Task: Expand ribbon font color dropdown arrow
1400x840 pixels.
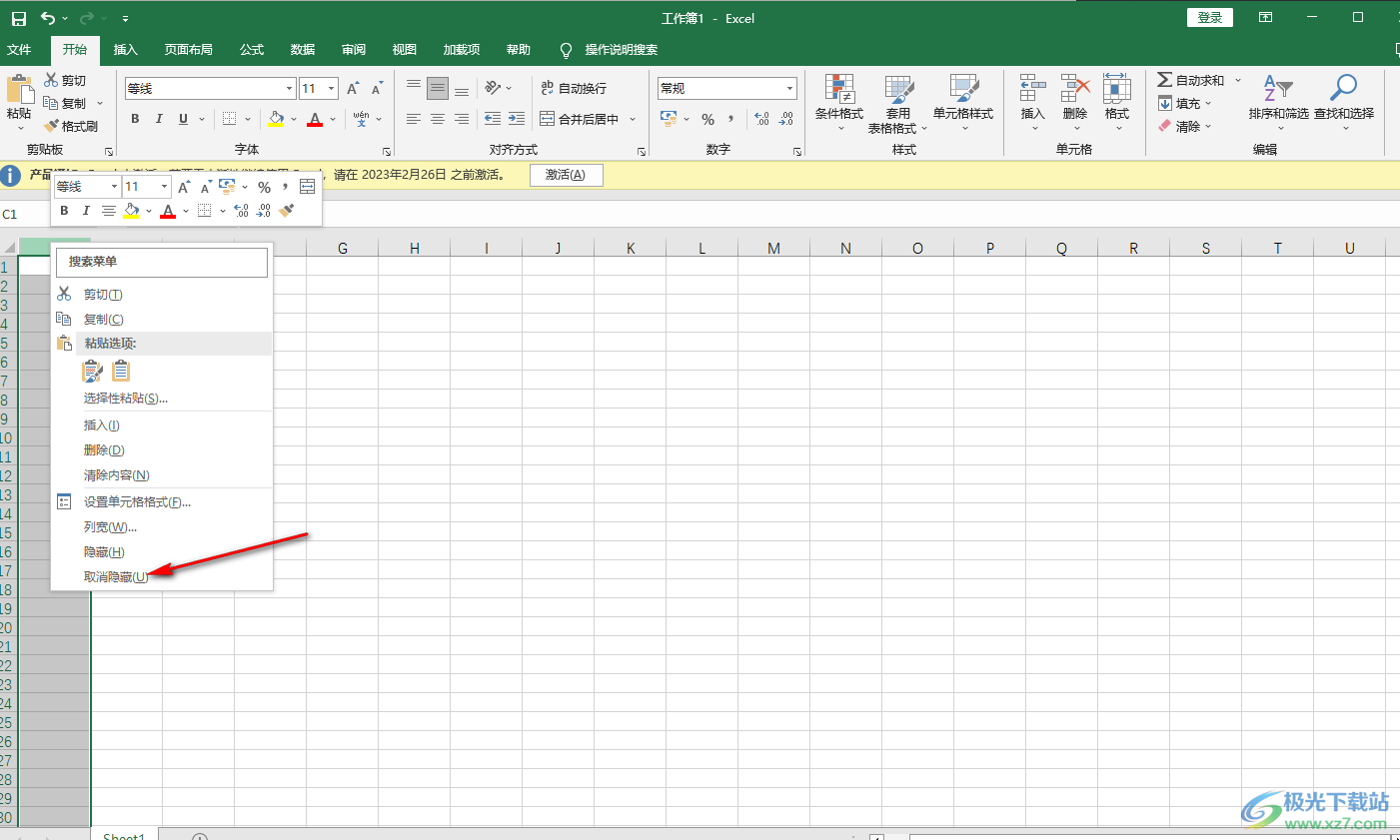Action: pos(333,119)
